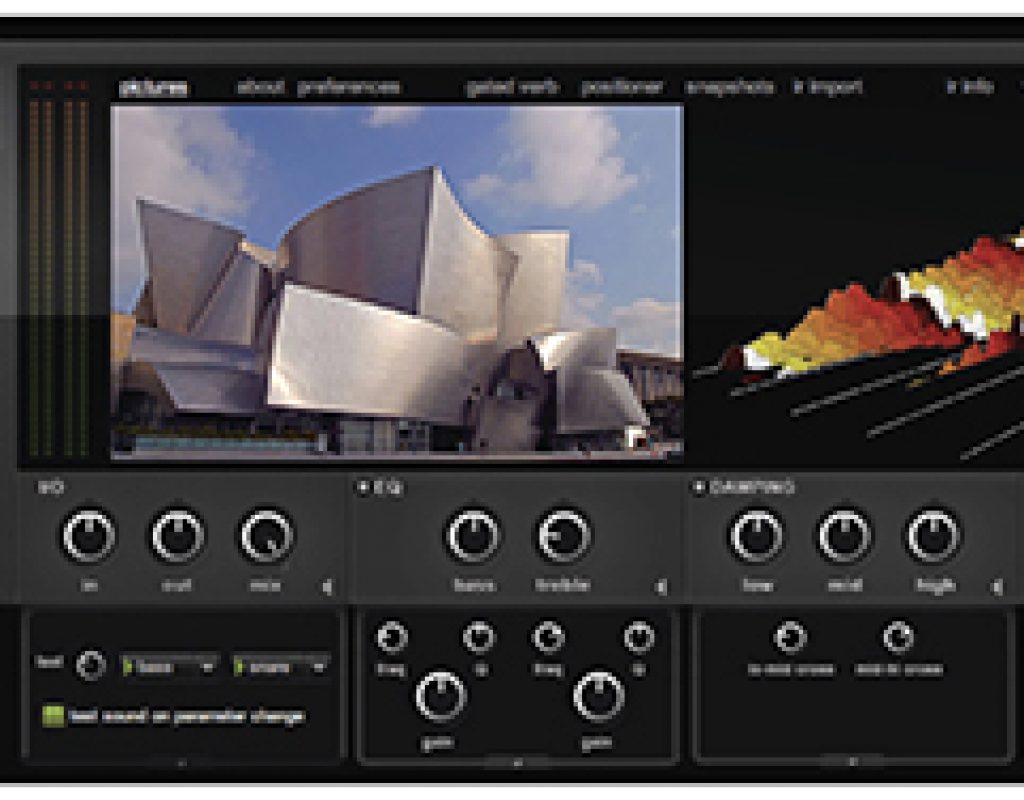Click the first EQ band gain knob
Image resolution: width=1024 pixels, height=800 pixels.
coord(441,695)
